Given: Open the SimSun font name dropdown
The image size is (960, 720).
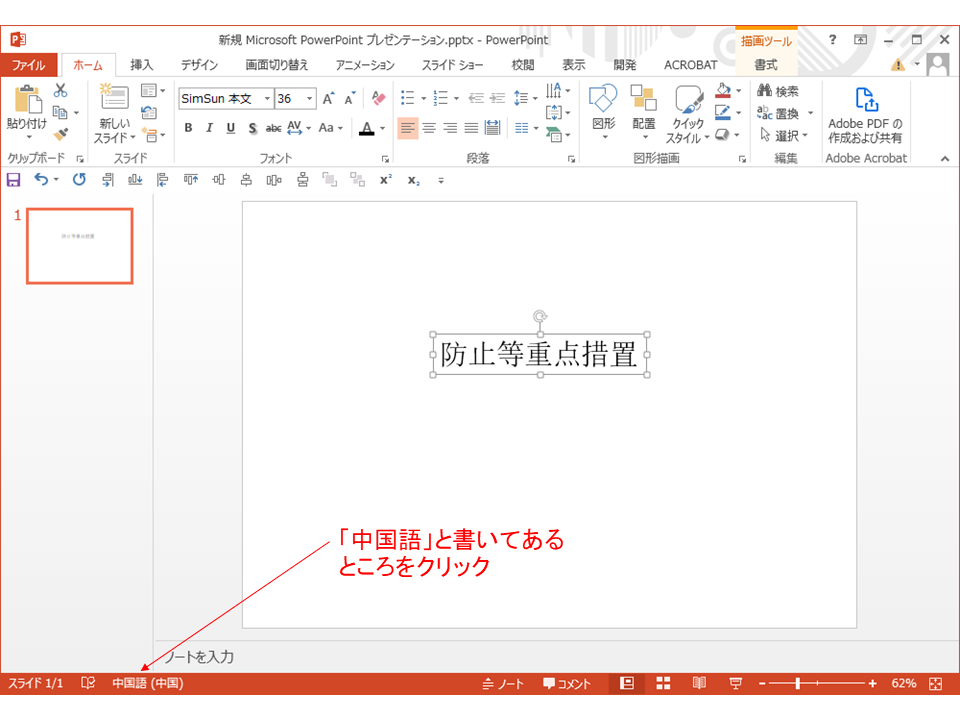Looking at the screenshot, I should tap(267, 99).
